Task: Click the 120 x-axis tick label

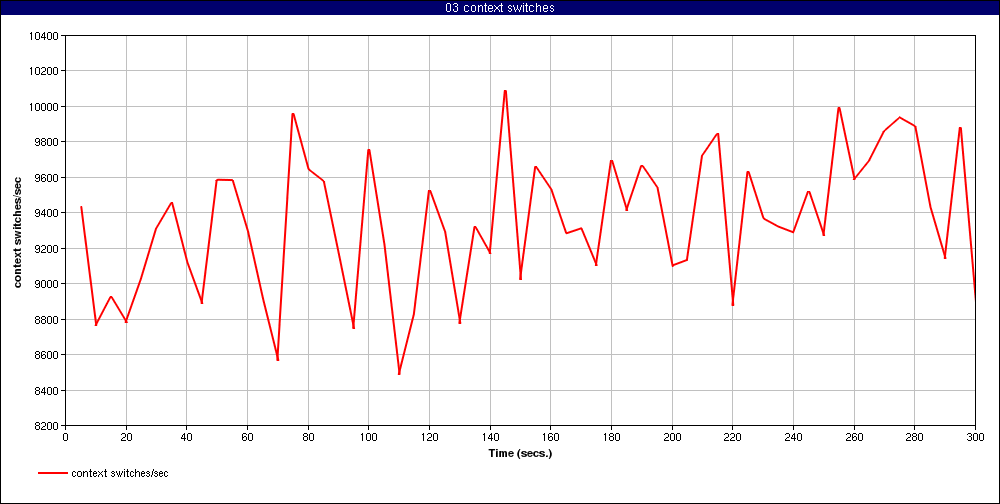Action: click(429, 436)
